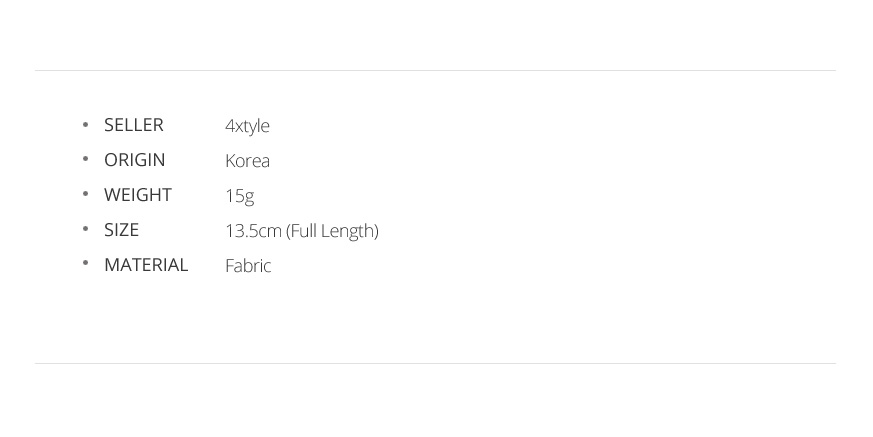
Task: Click the bullet beside WEIGHT
Action: pos(86,195)
